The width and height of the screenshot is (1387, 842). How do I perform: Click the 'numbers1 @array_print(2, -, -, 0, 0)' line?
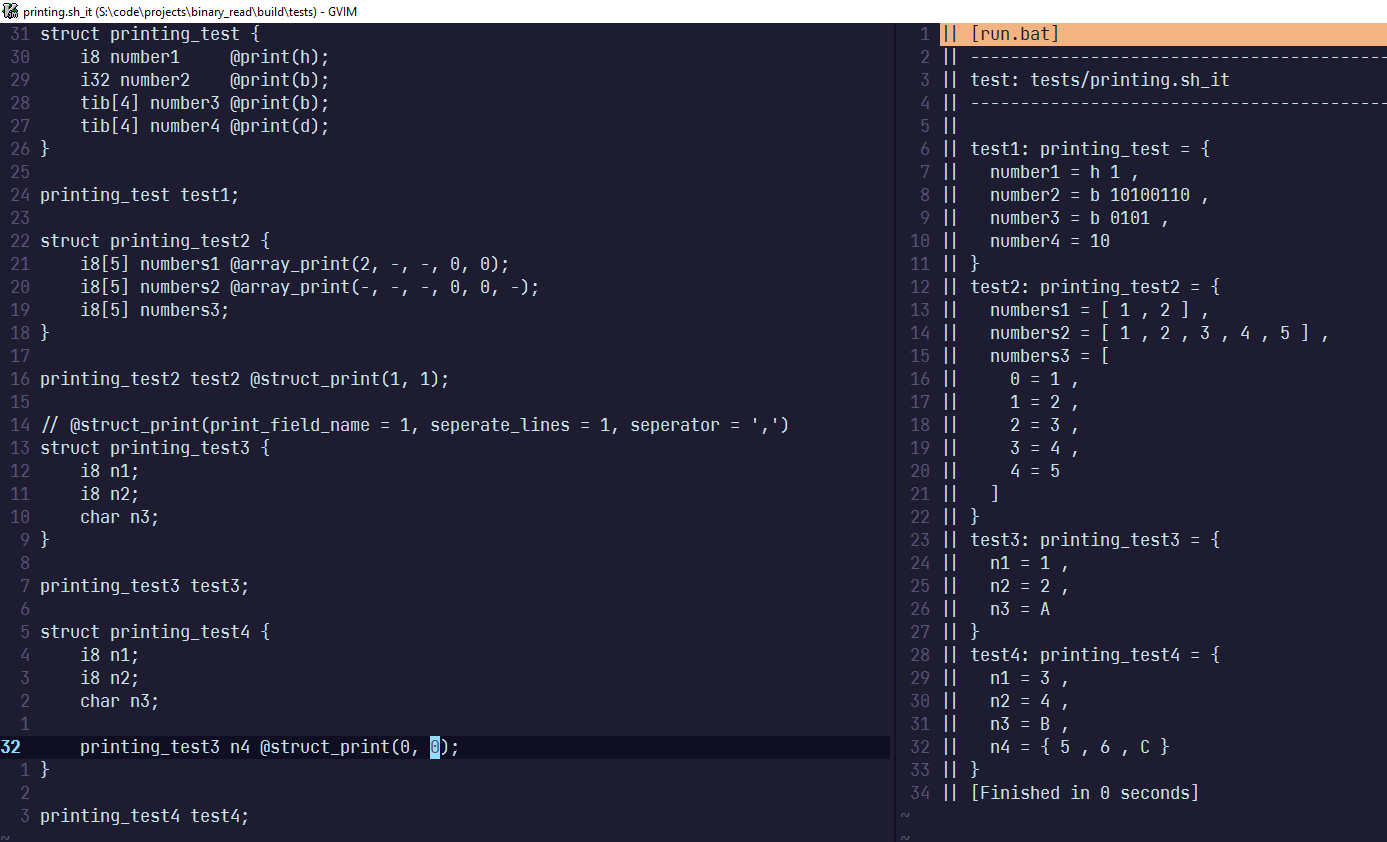tap(295, 264)
